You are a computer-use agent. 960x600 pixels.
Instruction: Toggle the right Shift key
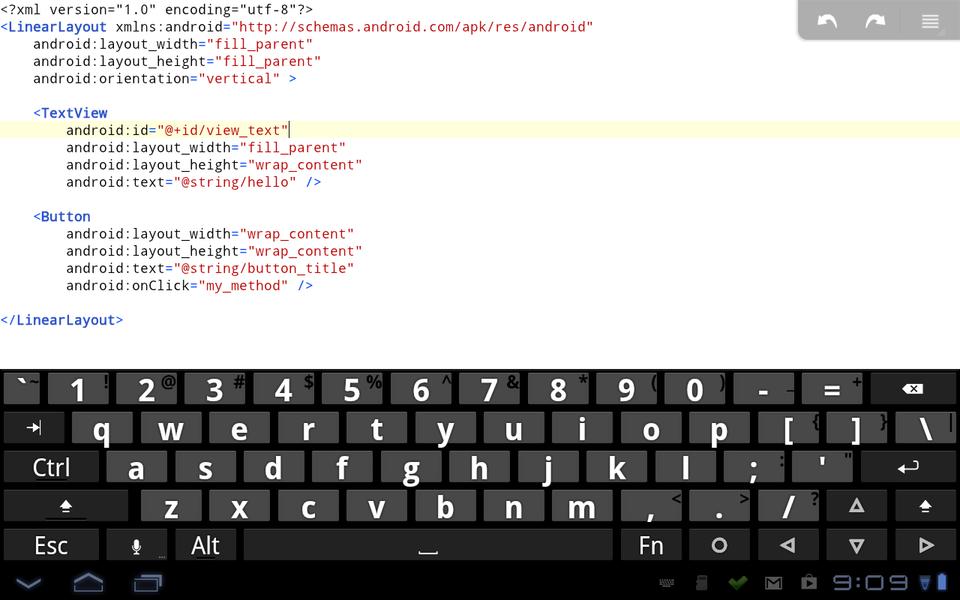tap(925, 506)
